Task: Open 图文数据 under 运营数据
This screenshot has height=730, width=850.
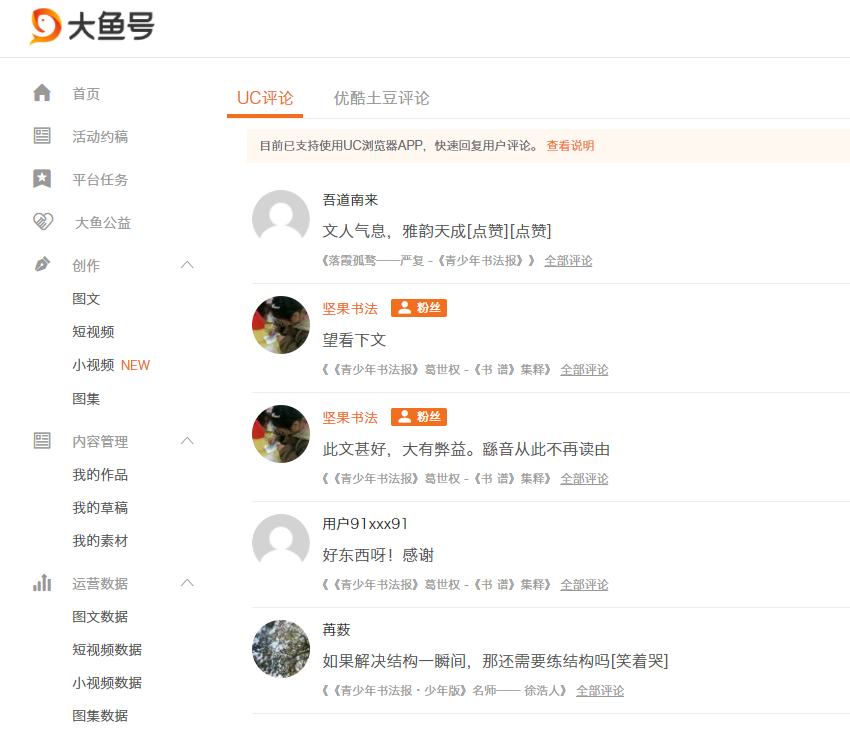Action: [100, 617]
